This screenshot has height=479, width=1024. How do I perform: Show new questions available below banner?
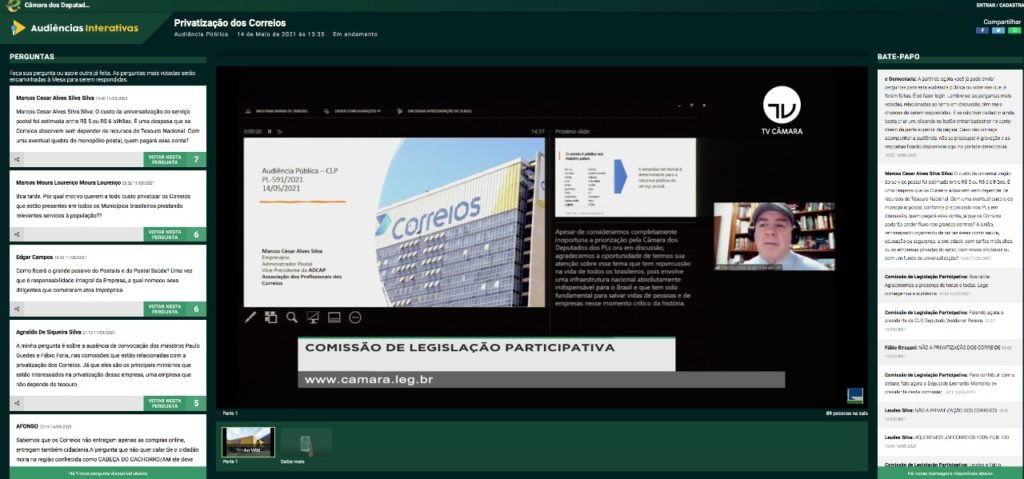click(106, 473)
